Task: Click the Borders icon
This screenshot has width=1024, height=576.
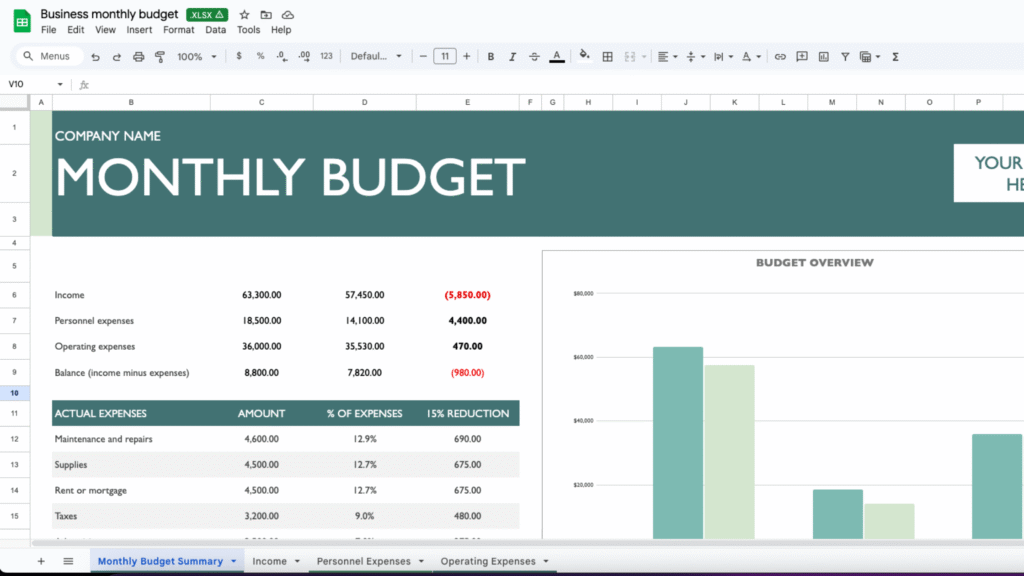Action: pos(608,57)
